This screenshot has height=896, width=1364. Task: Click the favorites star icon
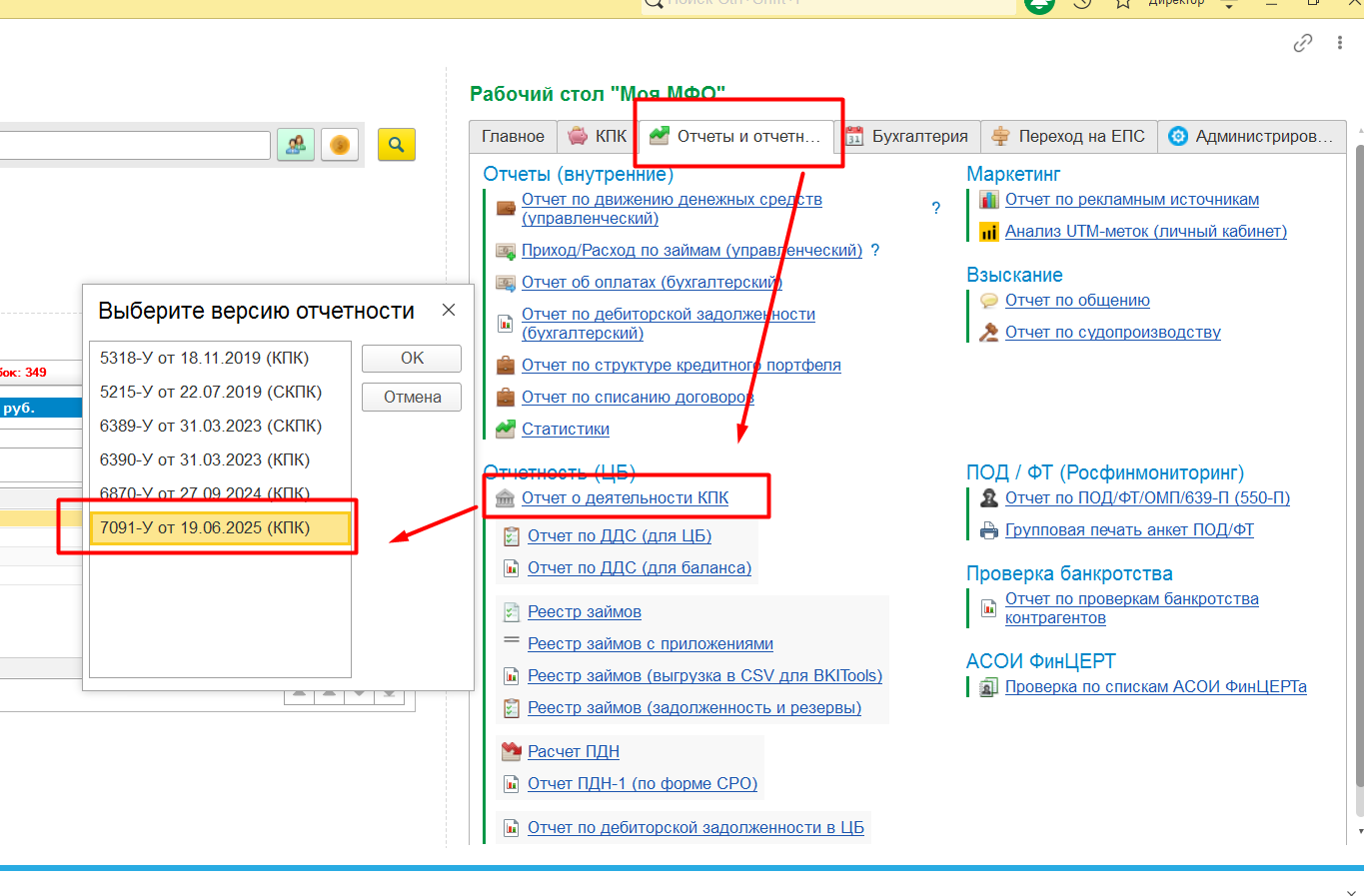[1123, 3]
